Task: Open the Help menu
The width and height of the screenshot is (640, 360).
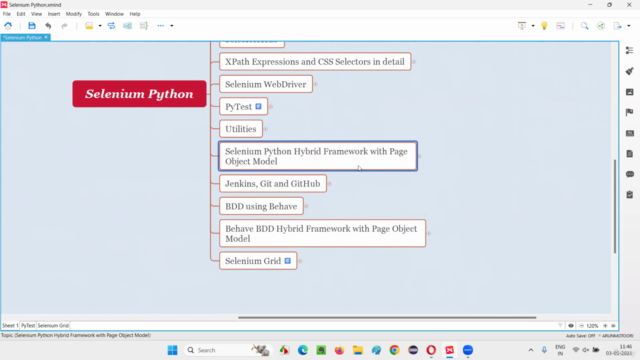Action: (x=135, y=14)
